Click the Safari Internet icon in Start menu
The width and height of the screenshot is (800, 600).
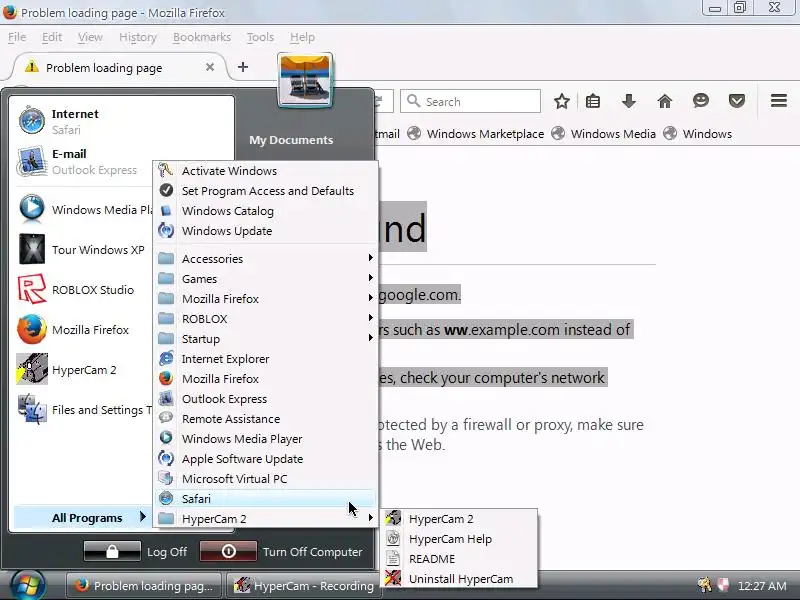pos(32,120)
